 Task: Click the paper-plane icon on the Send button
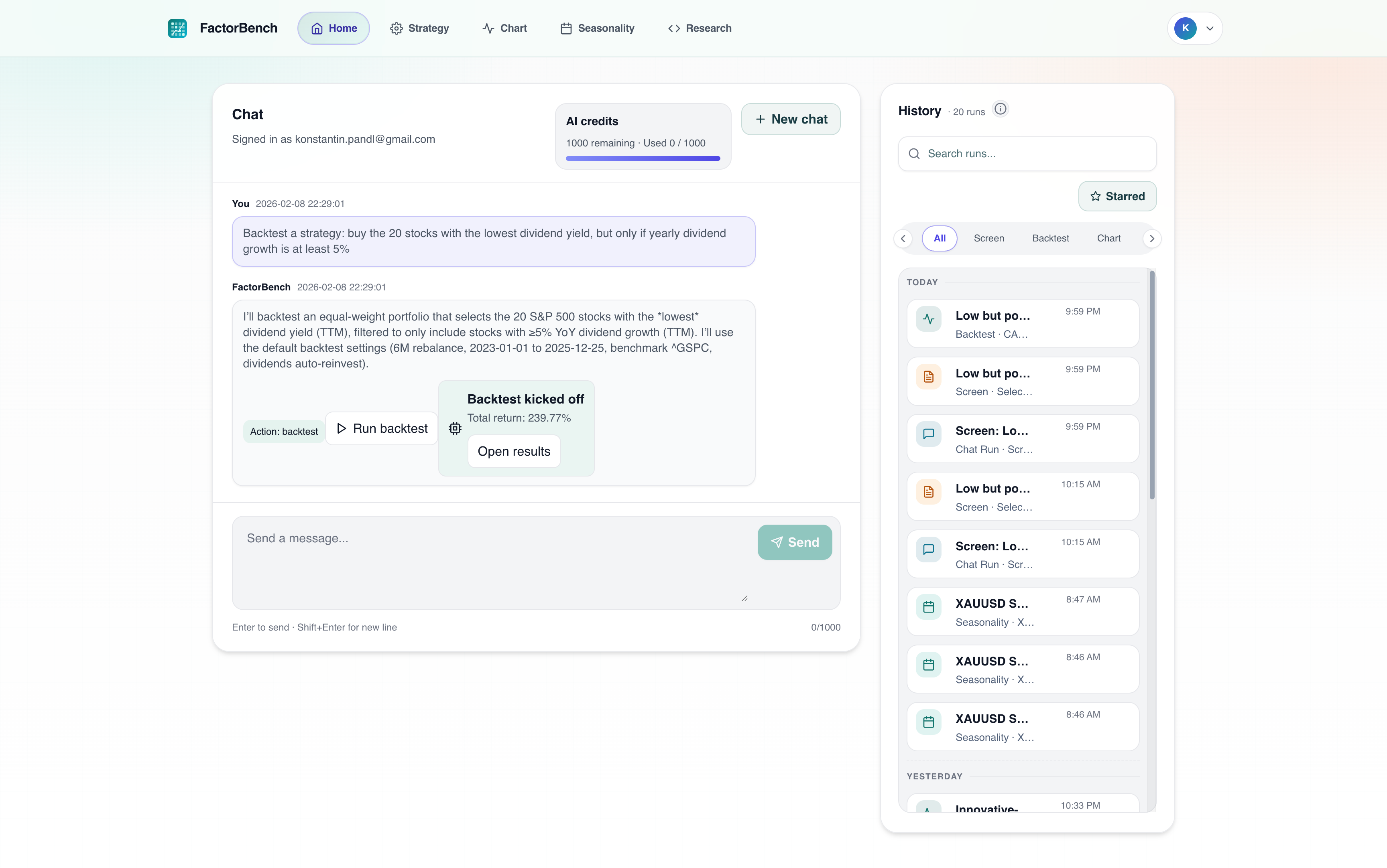coord(776,542)
